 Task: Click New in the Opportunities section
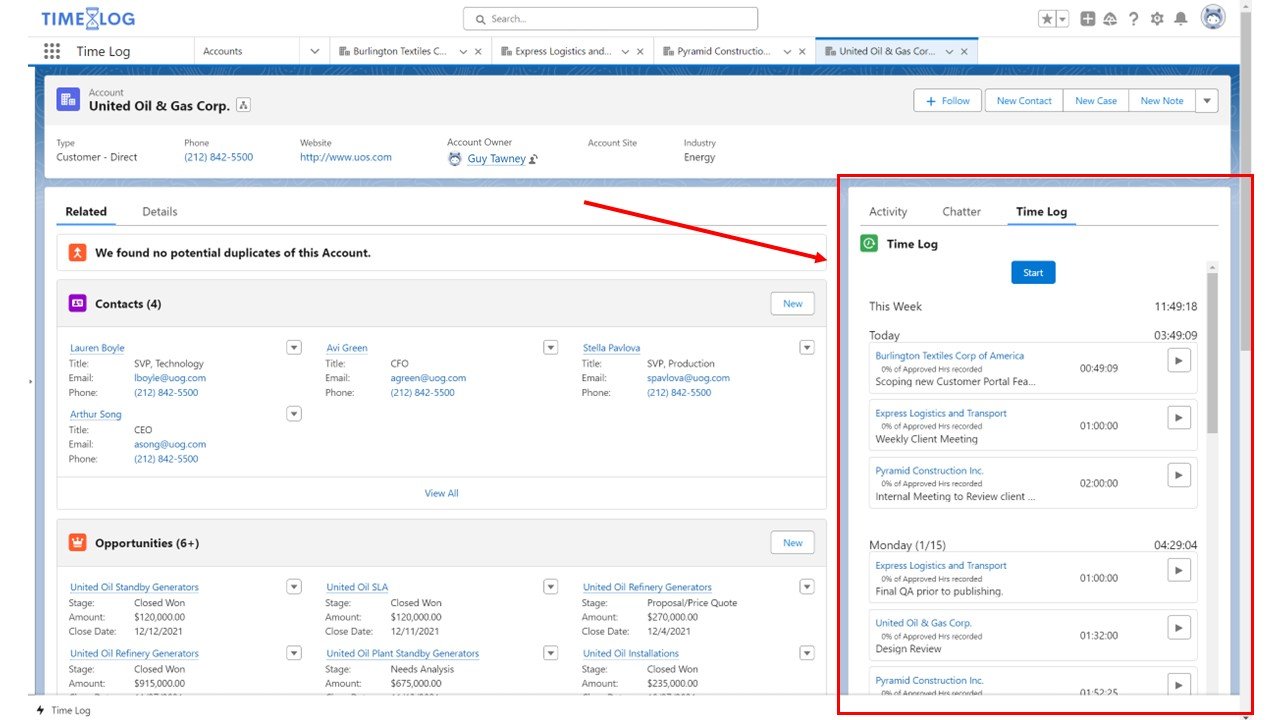point(793,542)
